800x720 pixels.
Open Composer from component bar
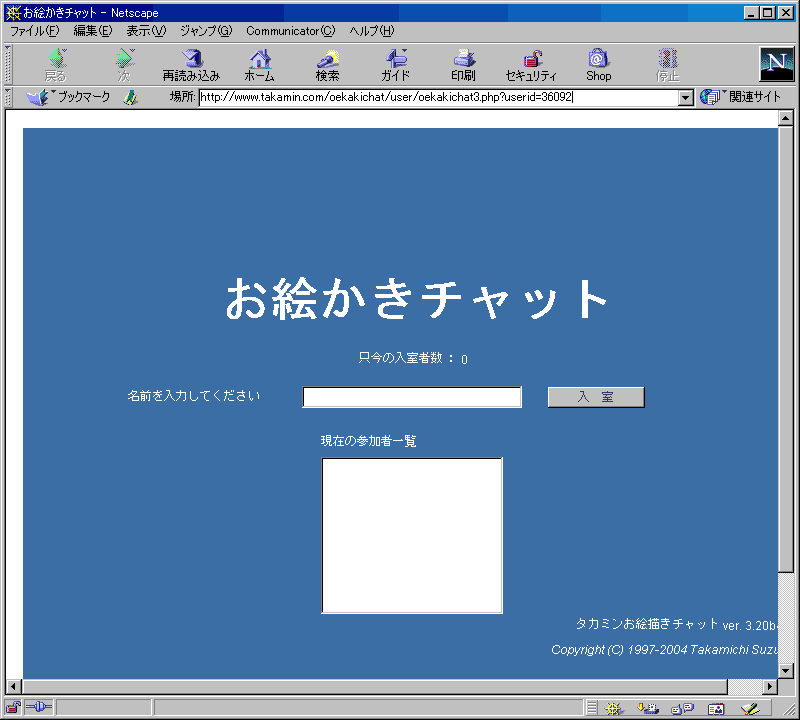tap(750, 708)
